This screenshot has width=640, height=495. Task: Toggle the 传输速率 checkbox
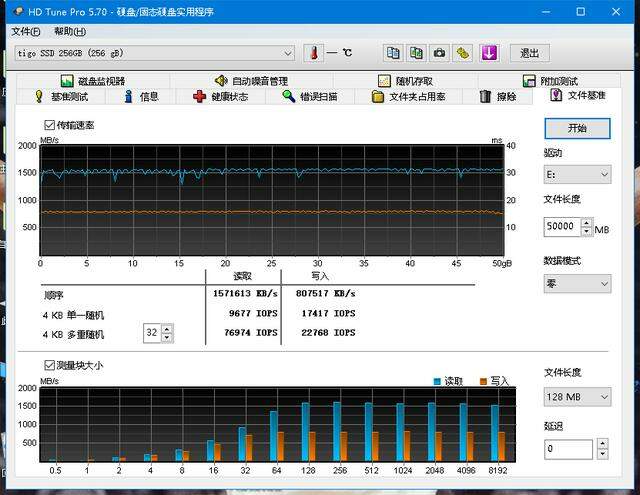(x=50, y=125)
